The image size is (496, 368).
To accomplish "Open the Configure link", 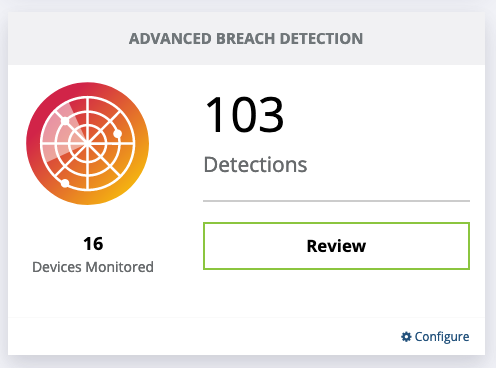I will point(435,337).
